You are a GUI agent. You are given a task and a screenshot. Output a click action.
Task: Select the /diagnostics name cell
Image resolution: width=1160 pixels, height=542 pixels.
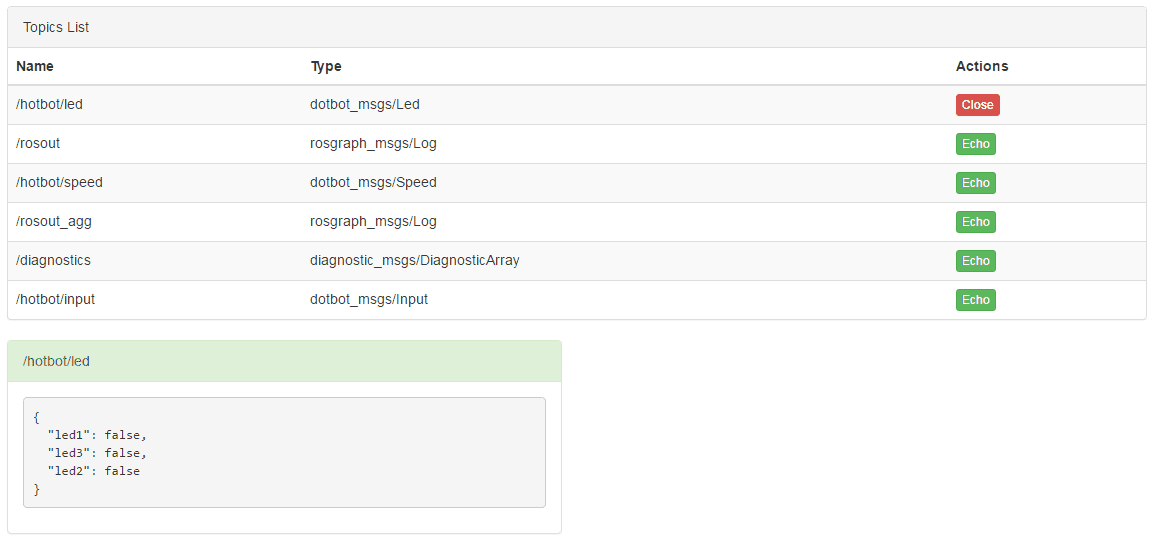(53, 260)
